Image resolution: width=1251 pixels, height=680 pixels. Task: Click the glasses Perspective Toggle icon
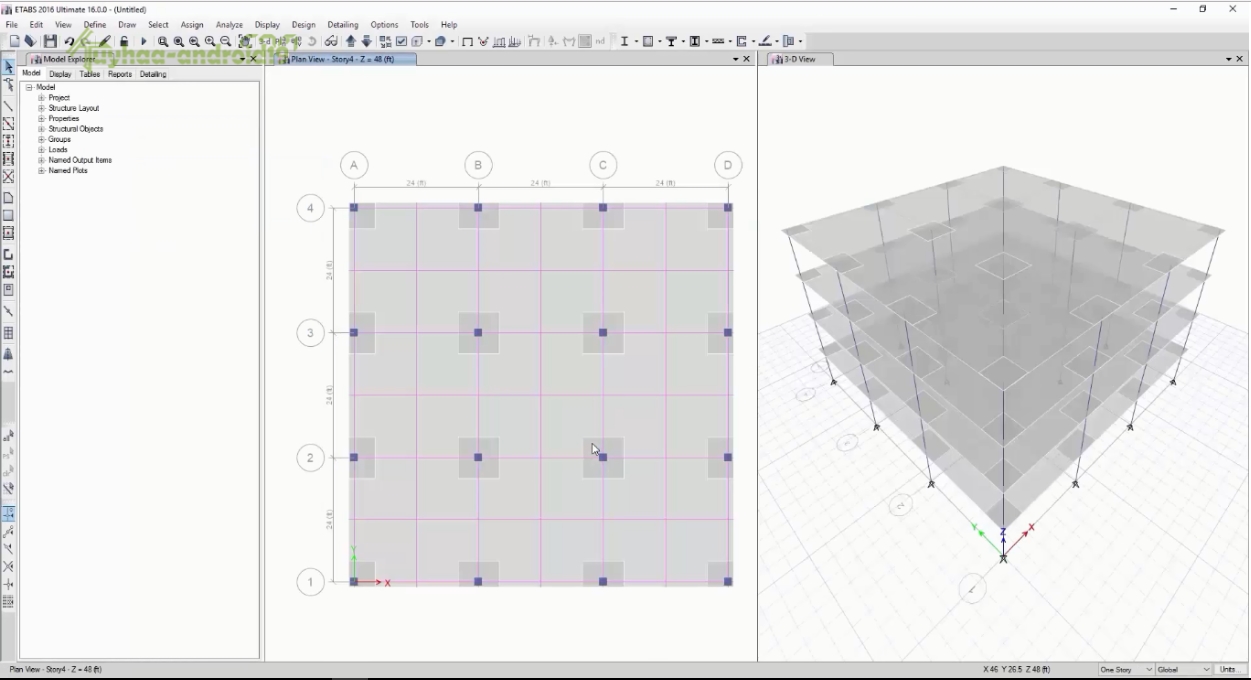(330, 41)
